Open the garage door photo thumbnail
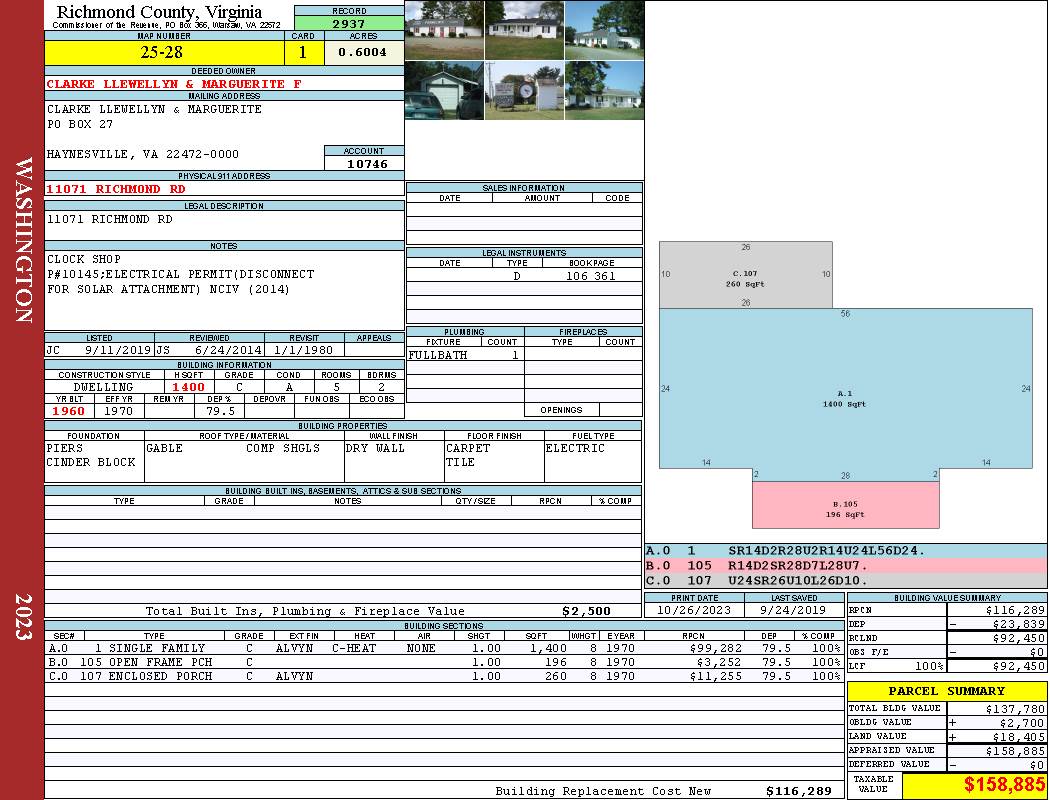Screen dimensions: 1050x800 click(x=444, y=90)
